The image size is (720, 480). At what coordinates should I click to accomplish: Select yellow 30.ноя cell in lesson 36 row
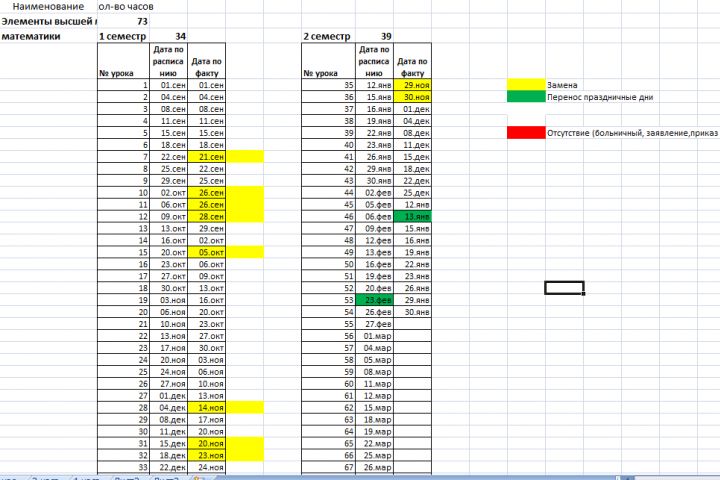(x=412, y=97)
